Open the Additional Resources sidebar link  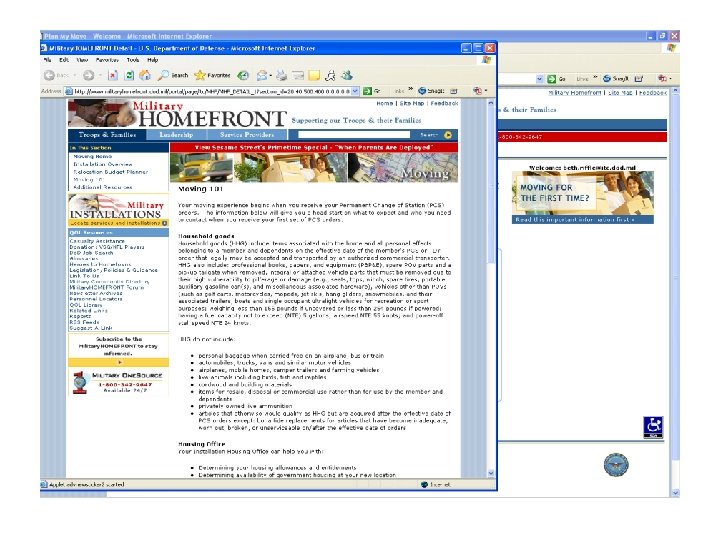coord(103,187)
